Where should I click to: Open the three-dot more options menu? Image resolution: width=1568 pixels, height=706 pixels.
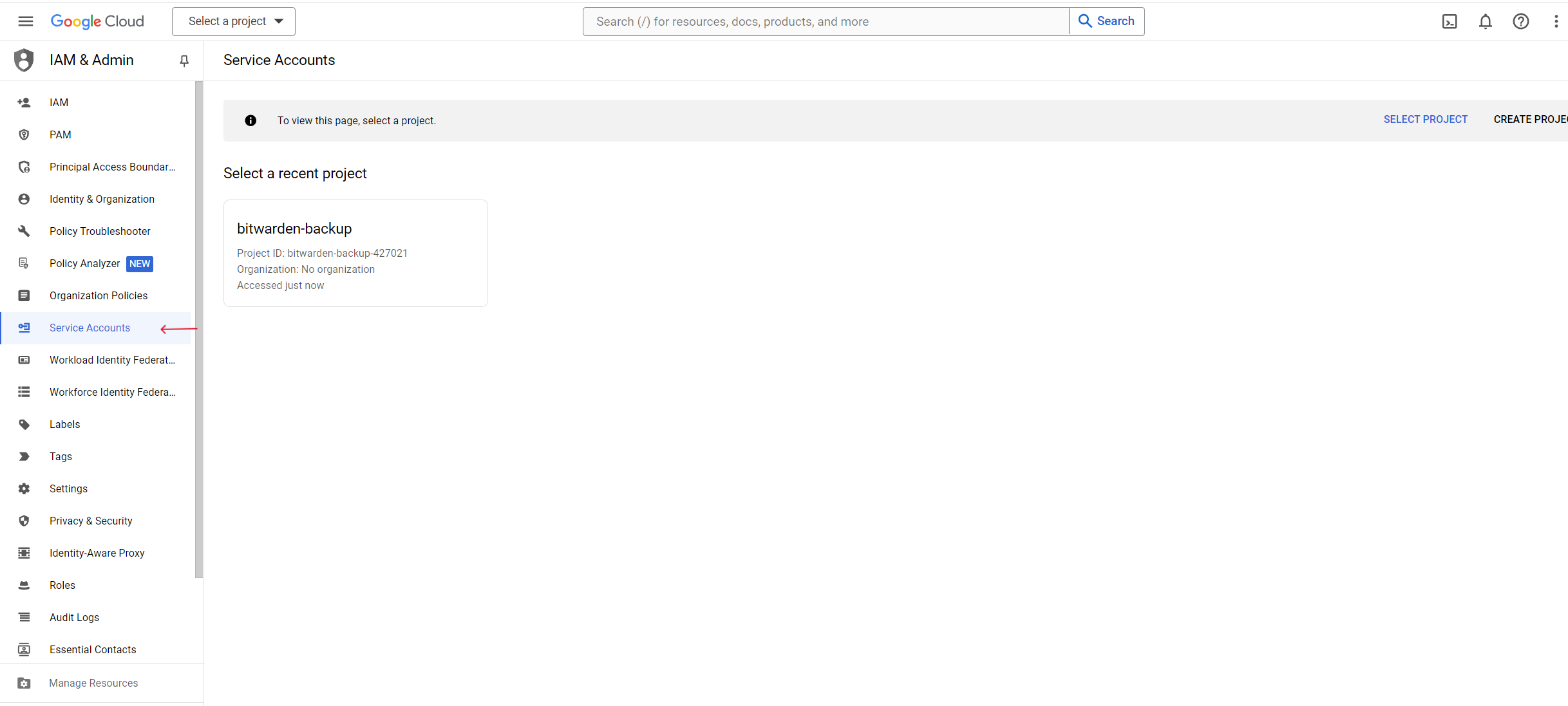(1556, 21)
